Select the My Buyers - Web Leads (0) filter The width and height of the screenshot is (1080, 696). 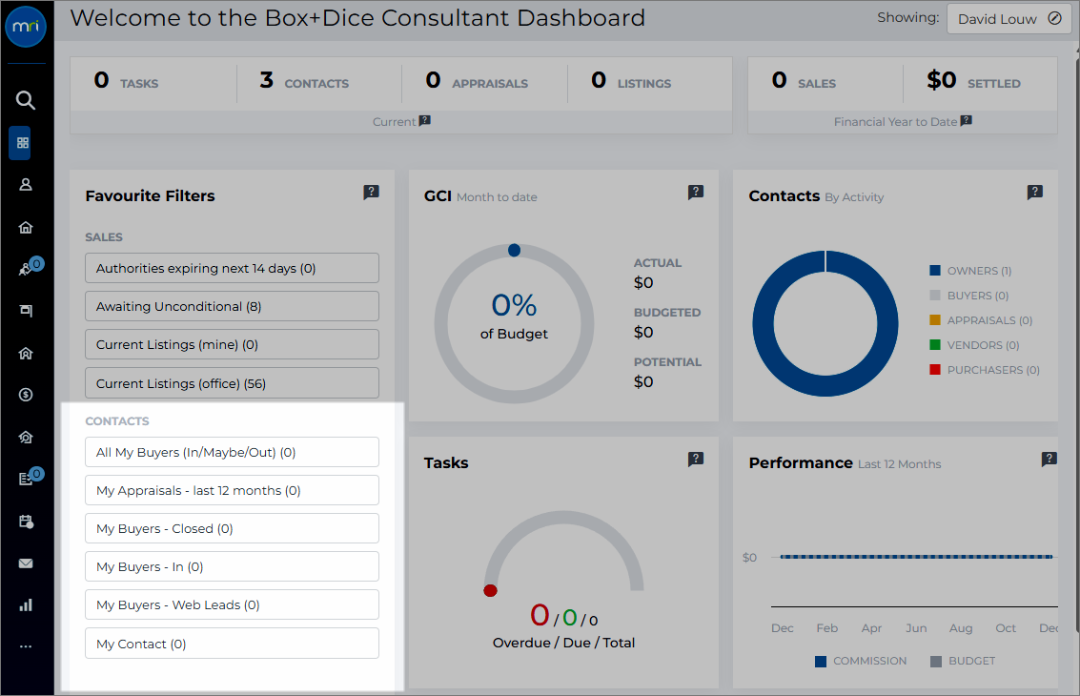232,604
